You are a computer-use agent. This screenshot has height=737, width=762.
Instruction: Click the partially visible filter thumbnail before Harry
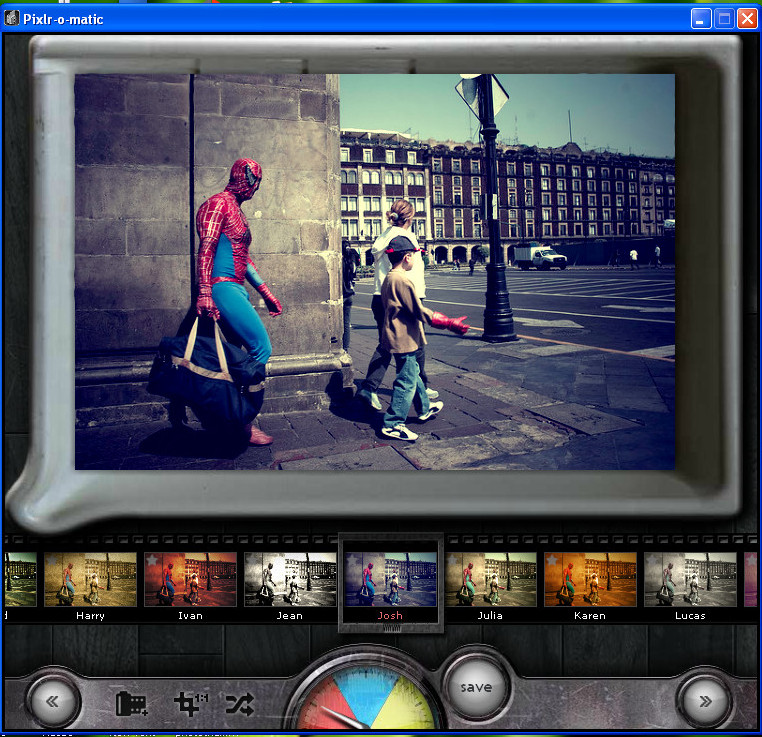(20, 579)
